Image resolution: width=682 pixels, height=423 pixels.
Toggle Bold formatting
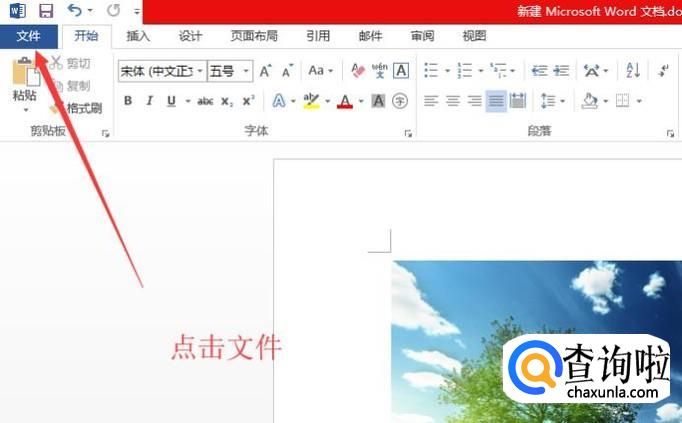(128, 101)
